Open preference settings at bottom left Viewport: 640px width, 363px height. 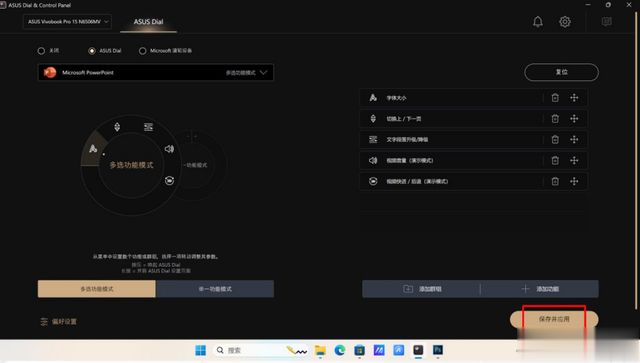tap(59, 321)
